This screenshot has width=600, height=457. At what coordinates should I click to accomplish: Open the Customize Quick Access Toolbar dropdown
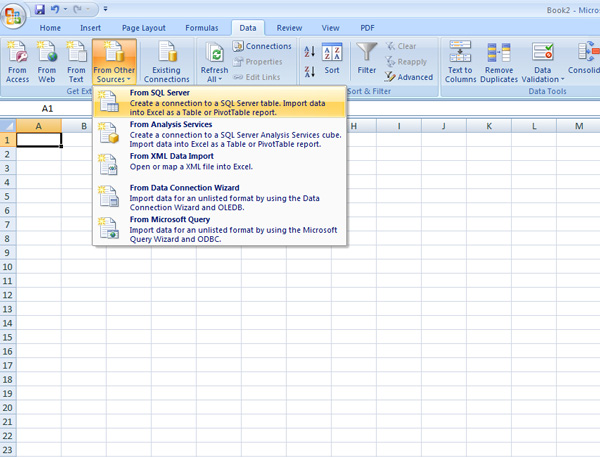[105, 9]
